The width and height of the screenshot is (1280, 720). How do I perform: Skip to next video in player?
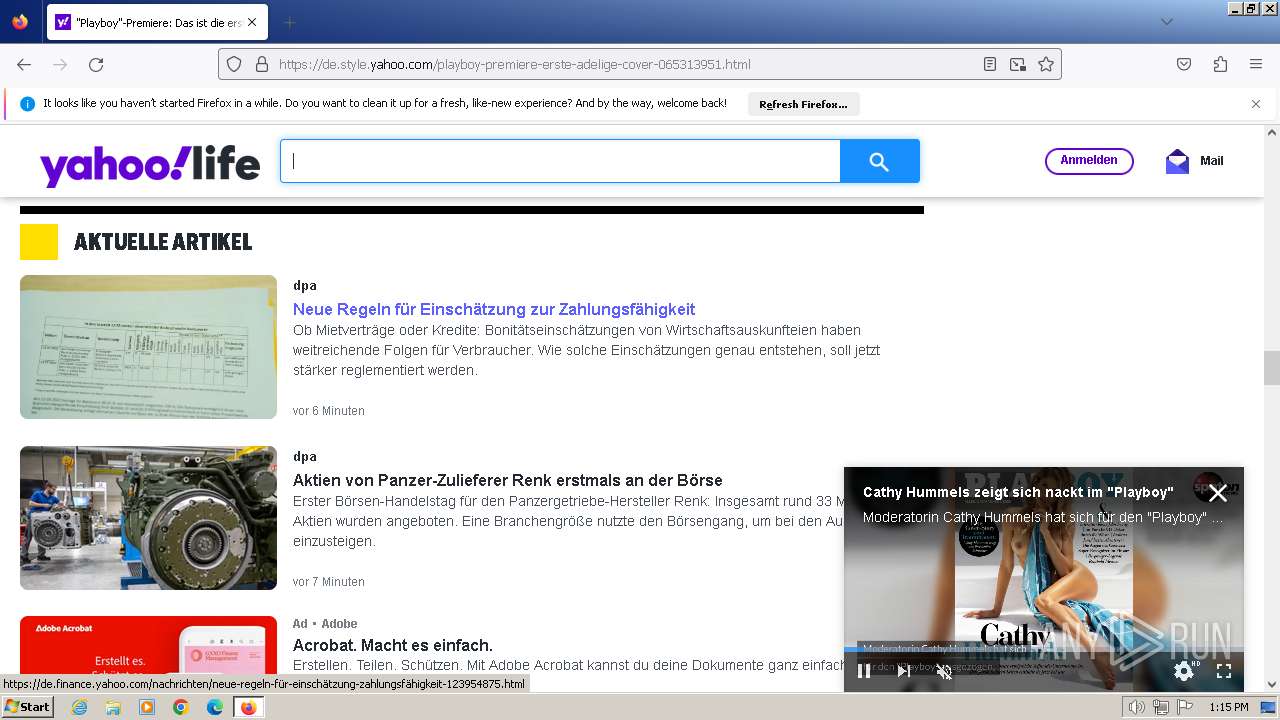[x=904, y=671]
